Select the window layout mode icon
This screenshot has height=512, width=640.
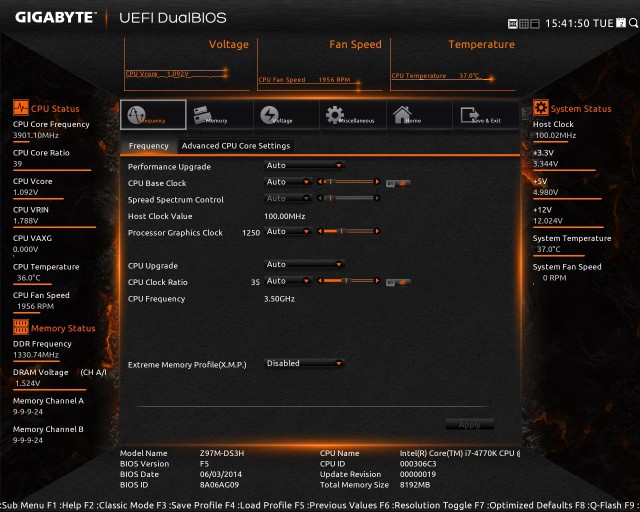click(535, 24)
